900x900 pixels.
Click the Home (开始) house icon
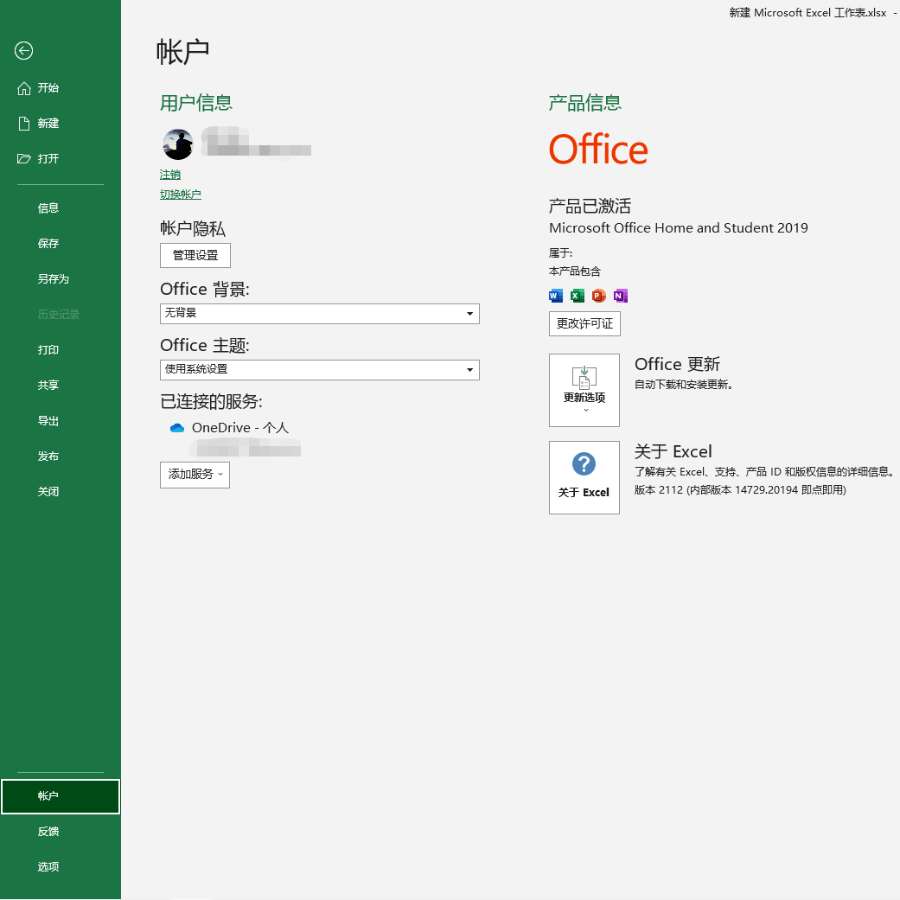click(x=24, y=88)
